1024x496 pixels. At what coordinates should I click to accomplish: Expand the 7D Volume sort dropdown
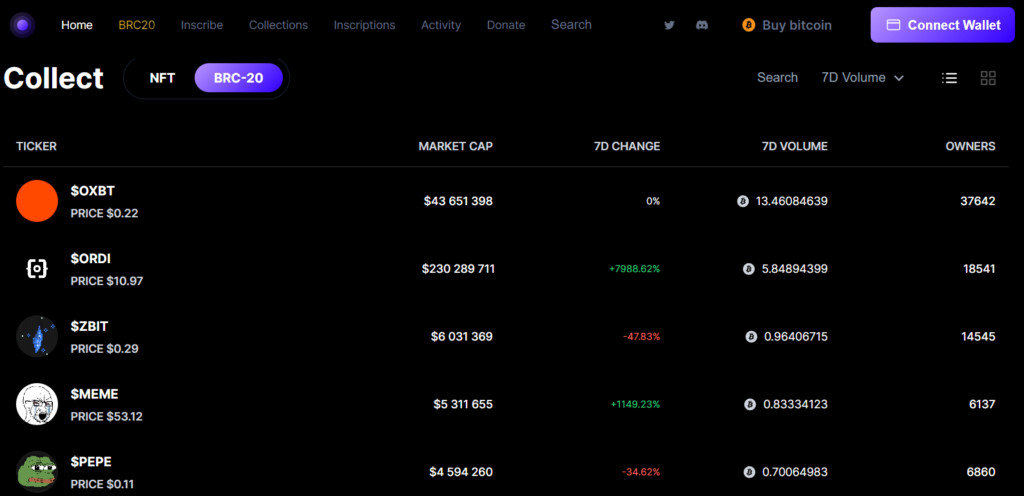pyautogui.click(x=862, y=78)
